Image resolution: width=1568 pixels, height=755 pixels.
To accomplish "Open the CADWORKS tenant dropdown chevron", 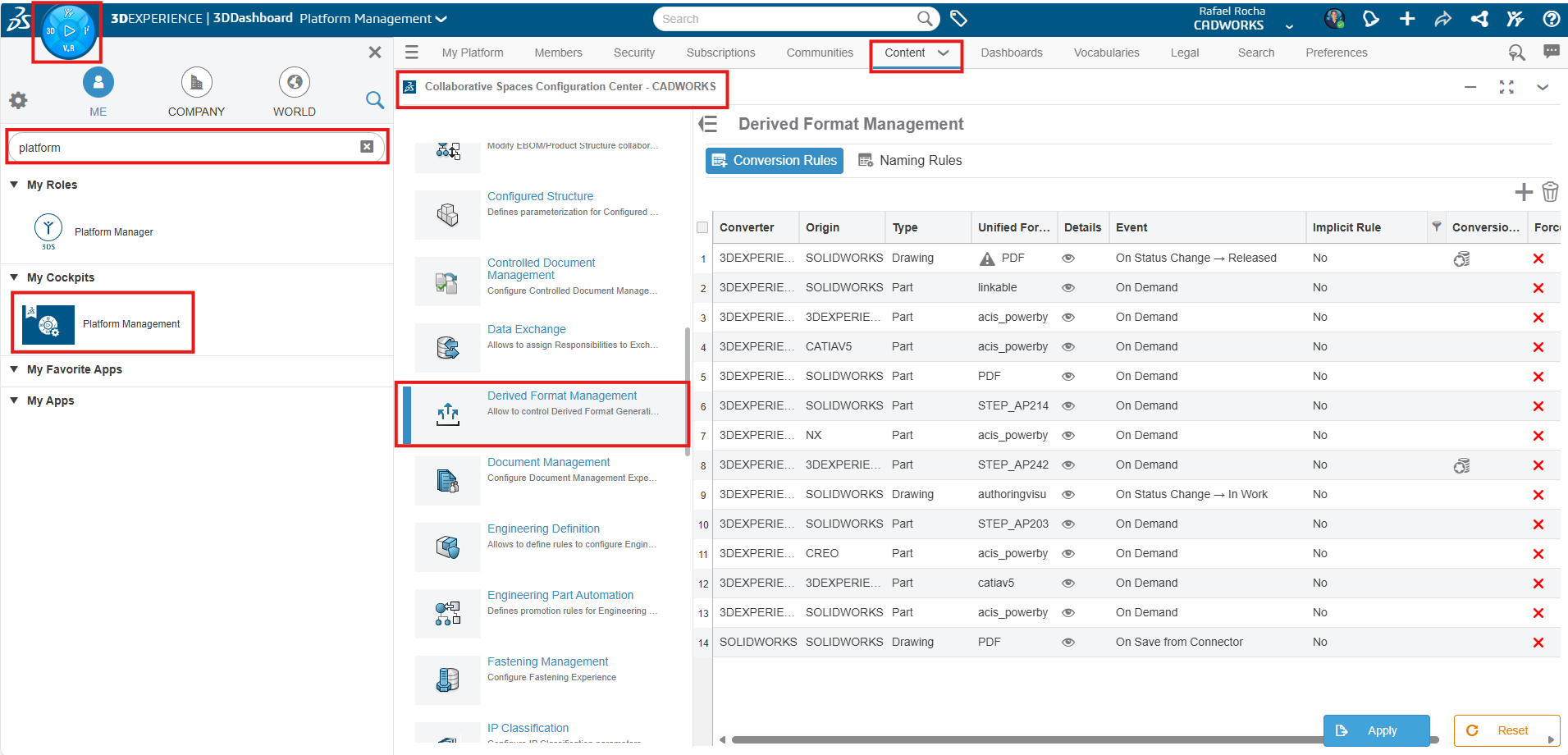I will click(x=1289, y=26).
